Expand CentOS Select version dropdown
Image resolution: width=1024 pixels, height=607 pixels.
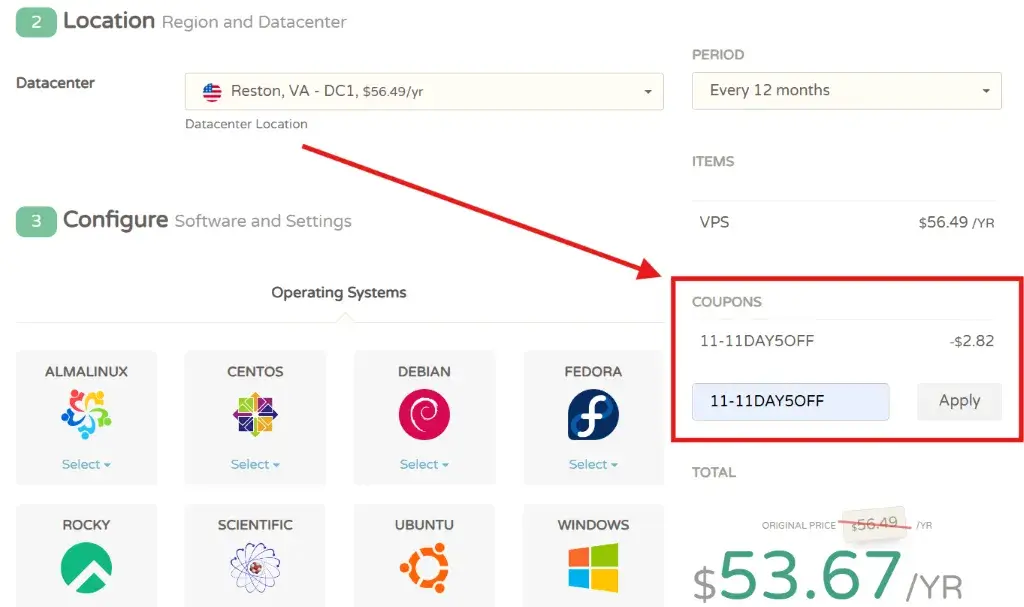click(255, 464)
